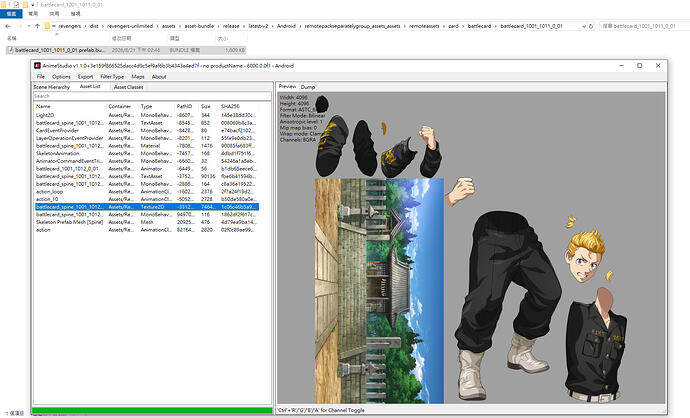This screenshot has height=418, width=690.
Task: Click the file icon of battlecard_1001_1011_0_01.prefab bundle
Action: [x=11, y=50]
